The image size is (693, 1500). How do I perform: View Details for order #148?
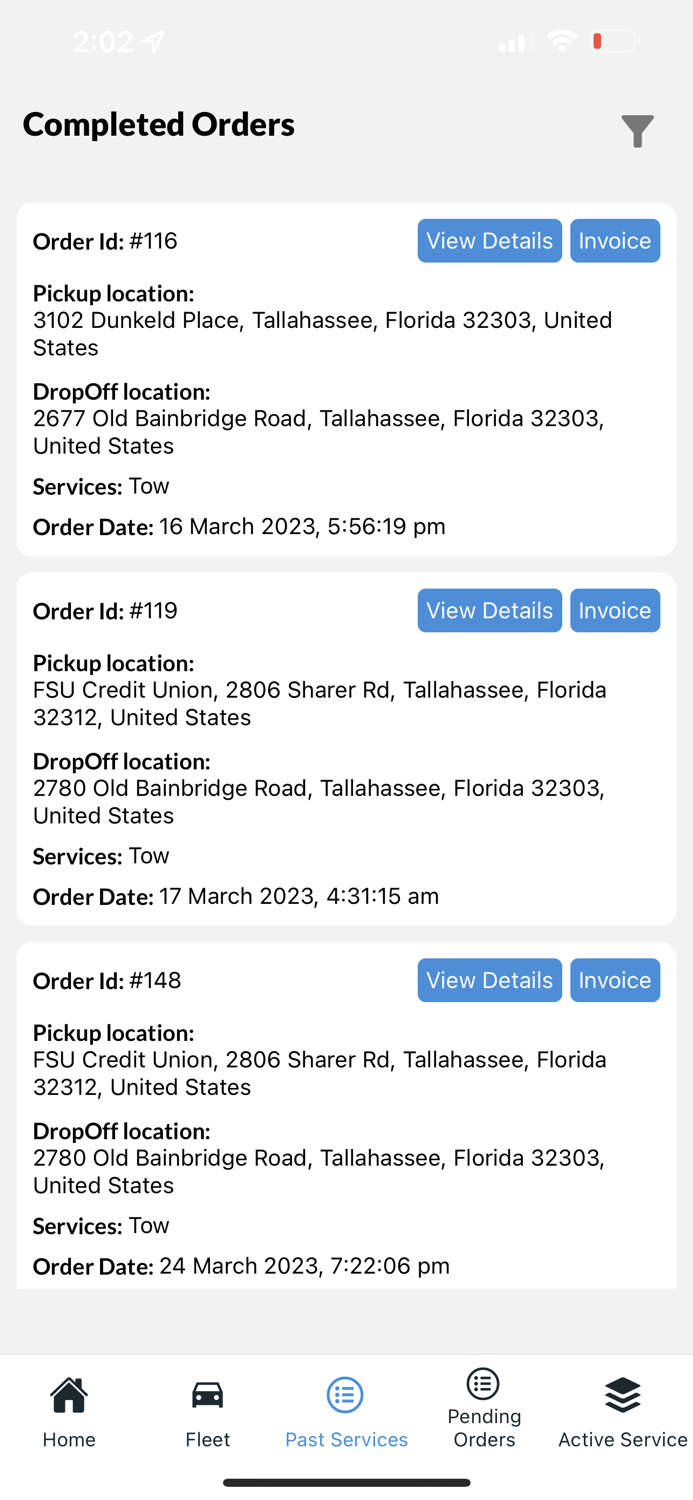pos(489,980)
